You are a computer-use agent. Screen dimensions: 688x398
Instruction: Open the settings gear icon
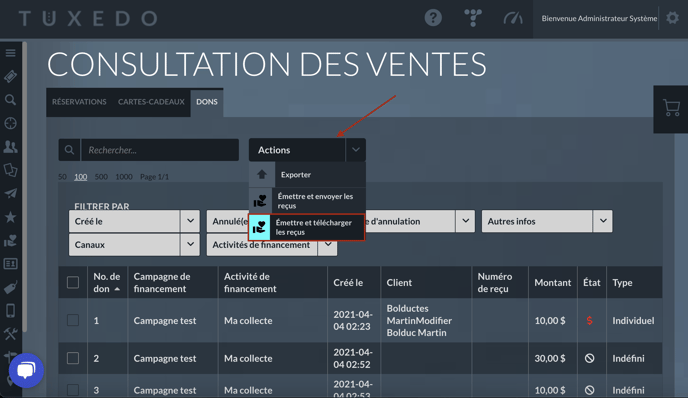(672, 18)
